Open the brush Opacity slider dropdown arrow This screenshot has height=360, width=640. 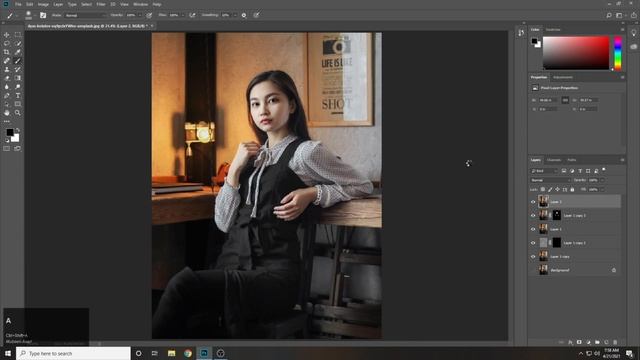coord(140,15)
